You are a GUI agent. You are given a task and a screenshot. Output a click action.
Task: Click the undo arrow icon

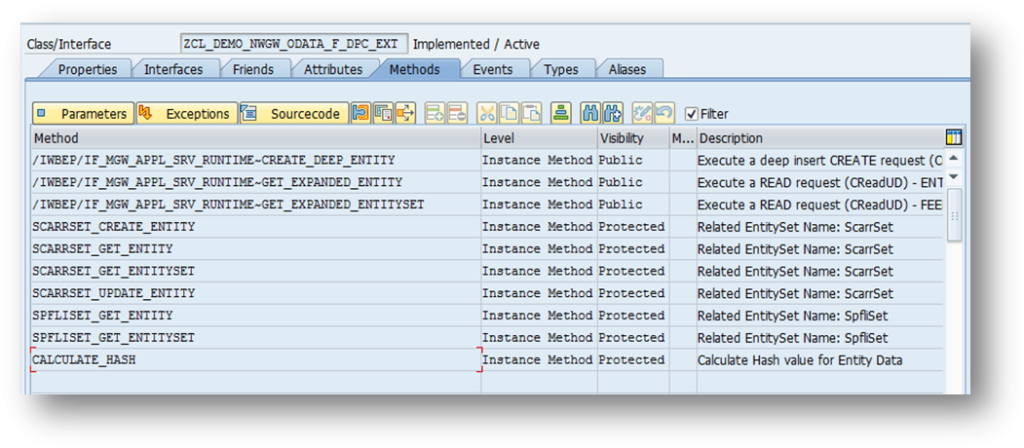pyautogui.click(x=664, y=114)
